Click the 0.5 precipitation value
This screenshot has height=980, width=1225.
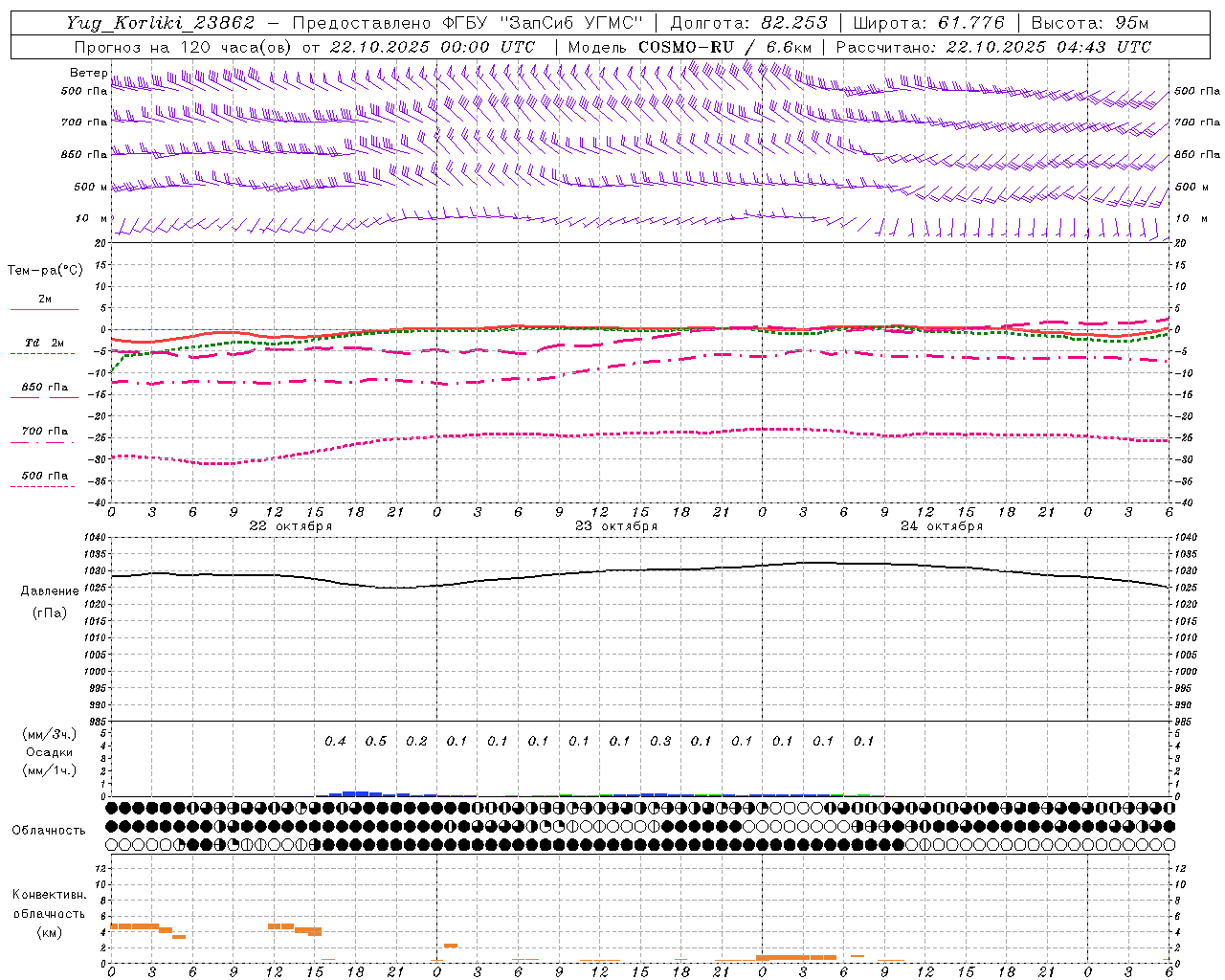[376, 741]
